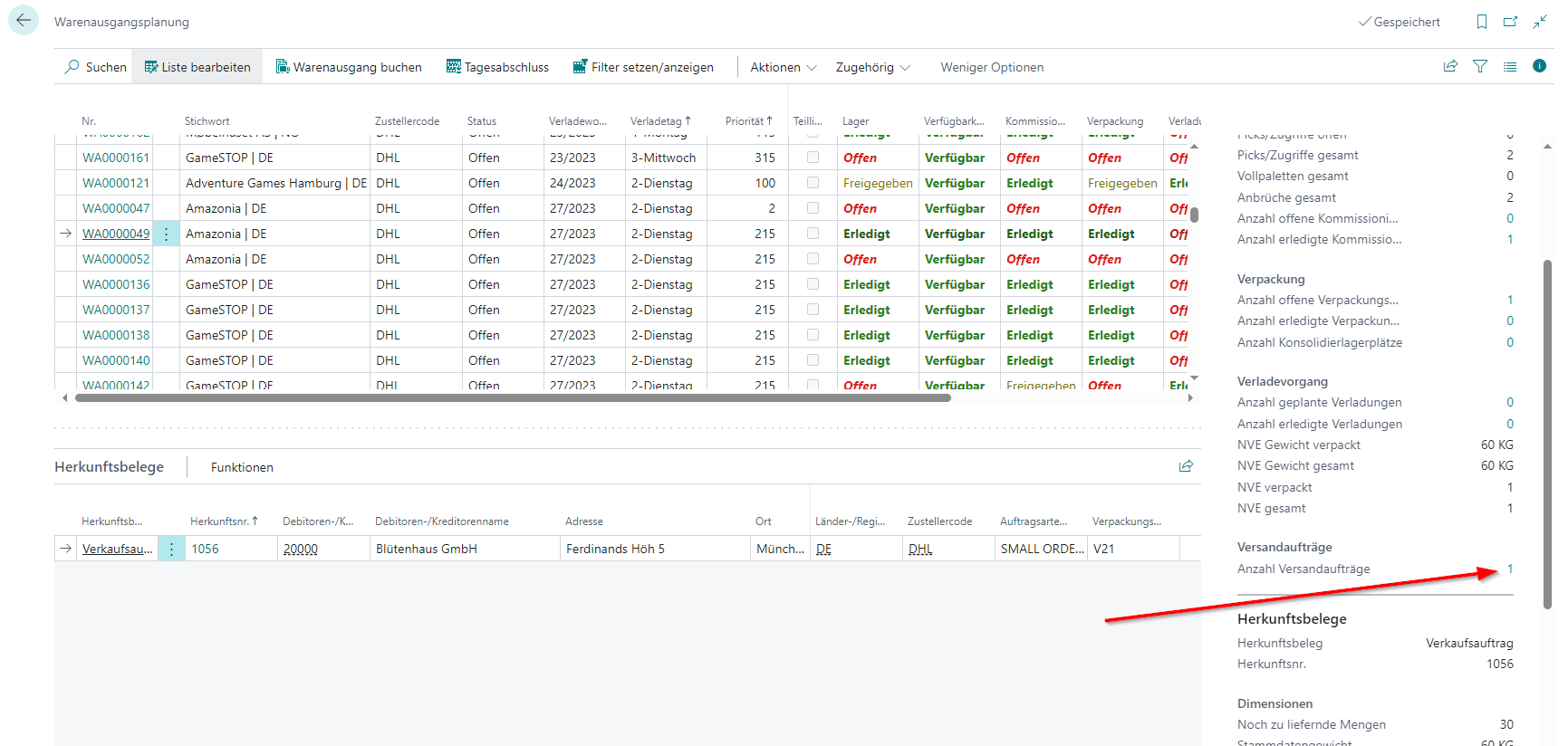Click the share icon in toolbar

[1450, 66]
